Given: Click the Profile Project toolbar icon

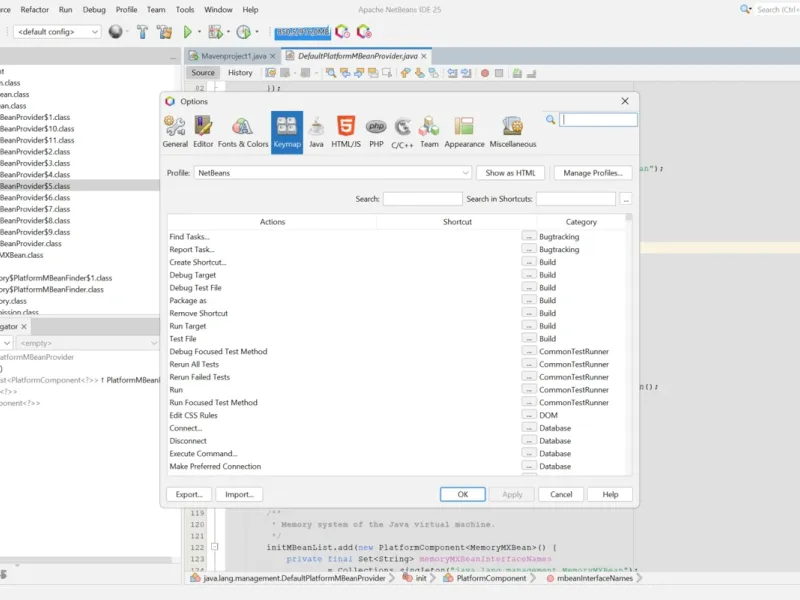Looking at the screenshot, I should (x=244, y=32).
